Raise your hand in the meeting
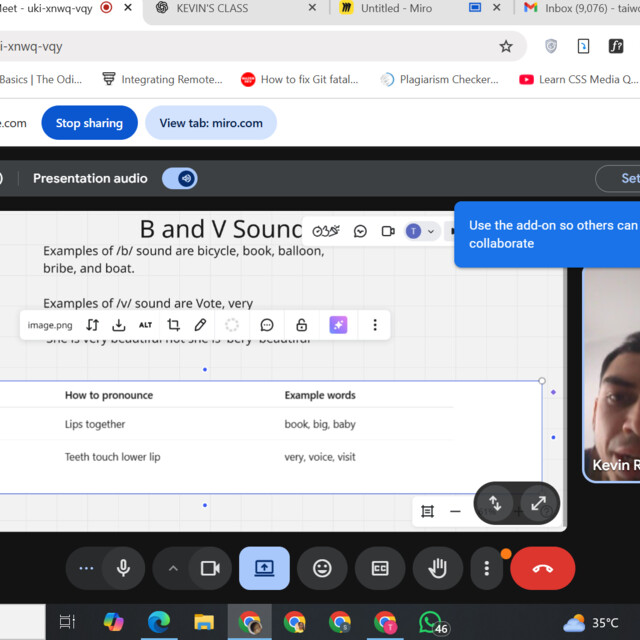This screenshot has height=640, width=640. [437, 568]
